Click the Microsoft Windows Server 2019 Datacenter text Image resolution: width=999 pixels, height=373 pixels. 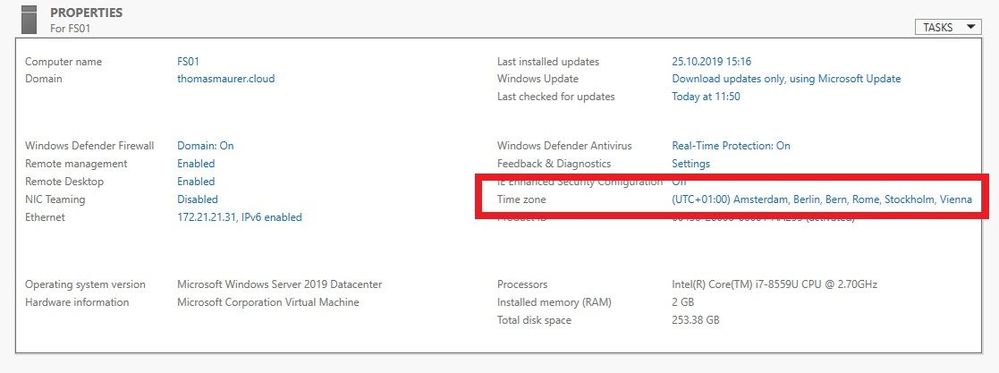pos(279,284)
